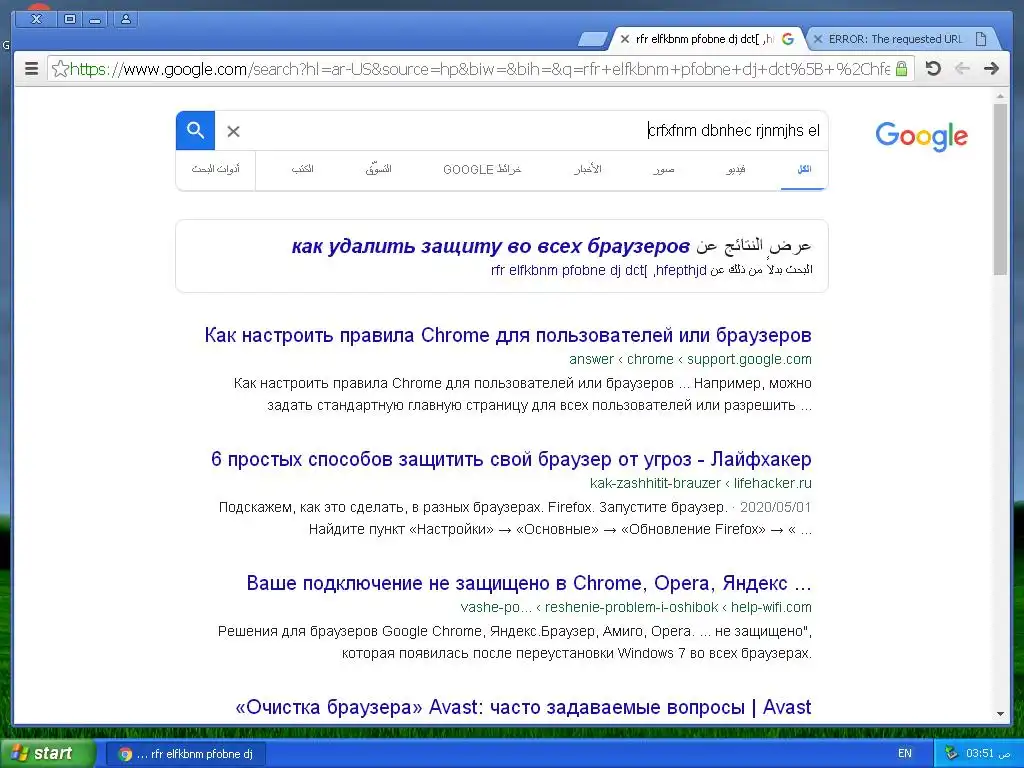Close the Google search results tab

(624, 39)
